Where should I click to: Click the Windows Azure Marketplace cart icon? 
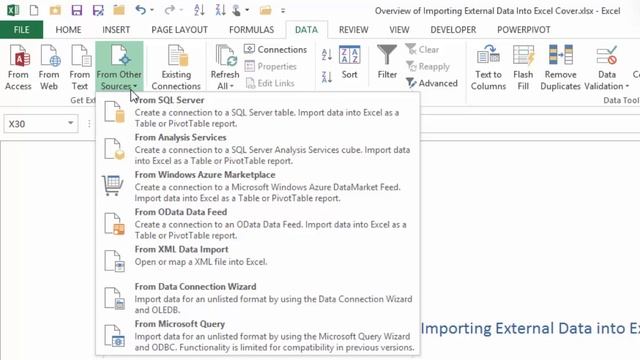click(x=113, y=186)
